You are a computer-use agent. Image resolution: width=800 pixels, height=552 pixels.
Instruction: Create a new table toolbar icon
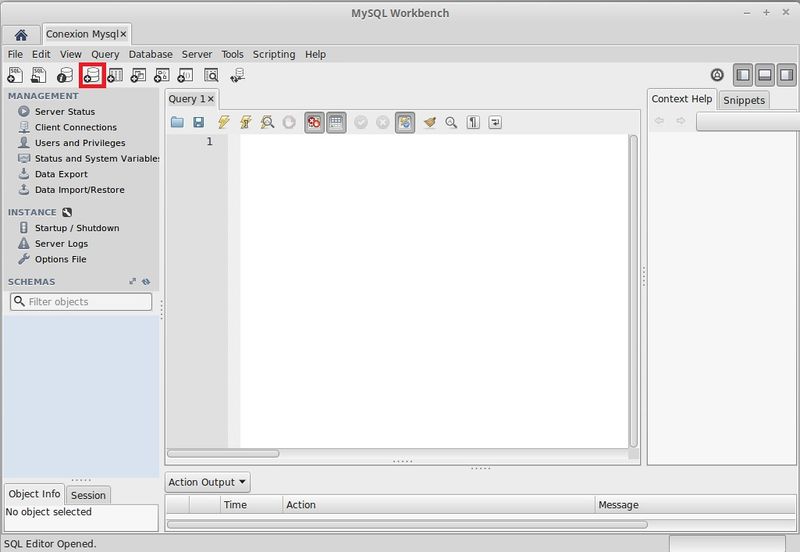tap(115, 76)
